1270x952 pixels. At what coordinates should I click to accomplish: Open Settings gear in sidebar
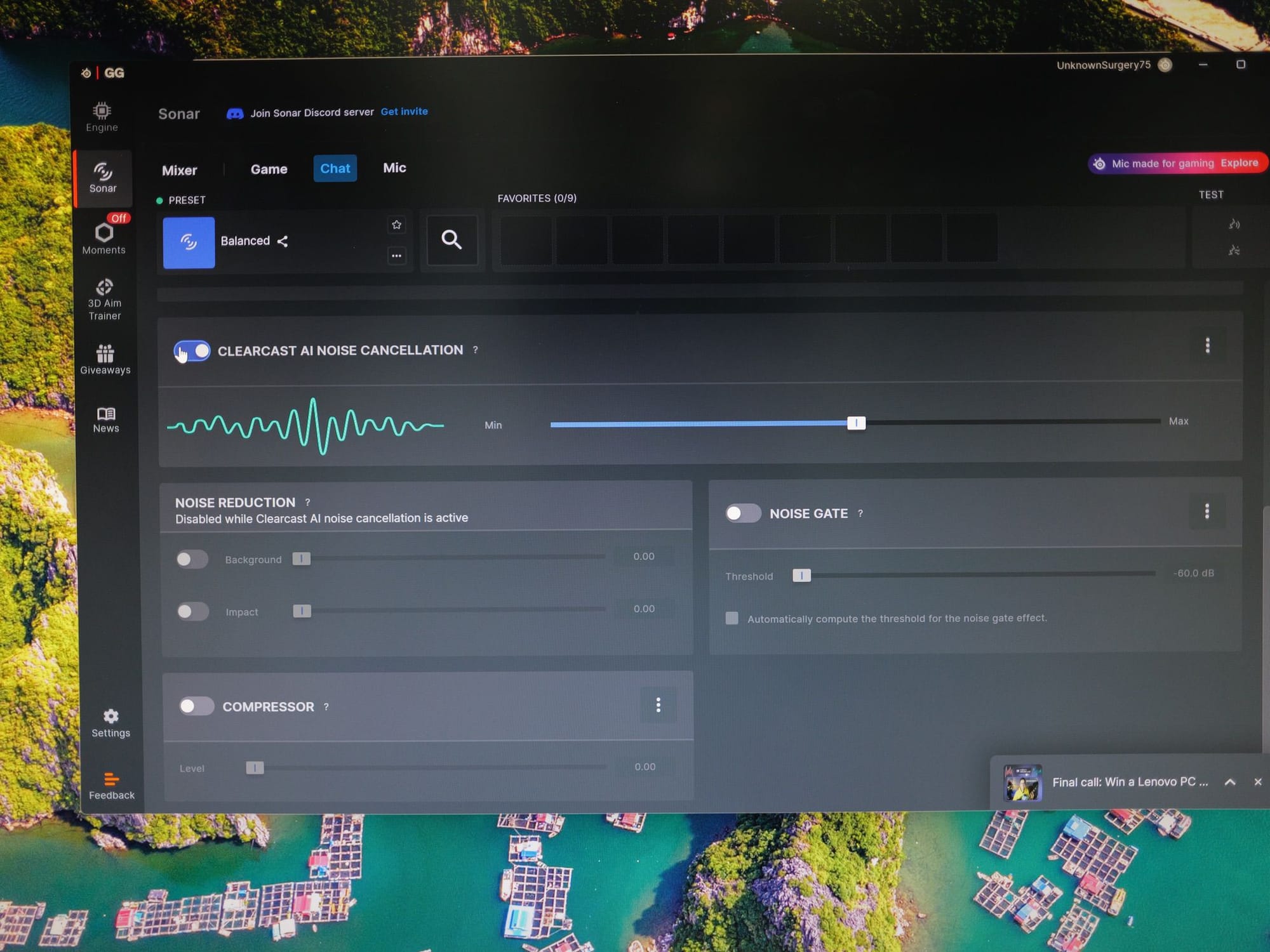coord(110,724)
